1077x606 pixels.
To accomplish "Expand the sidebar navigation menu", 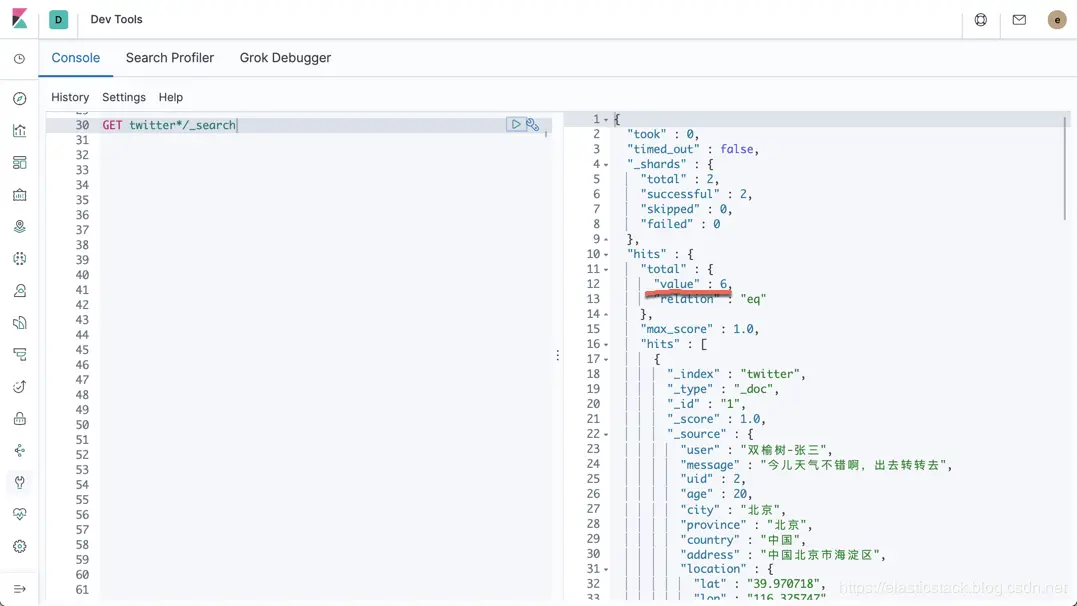I will (x=19, y=589).
